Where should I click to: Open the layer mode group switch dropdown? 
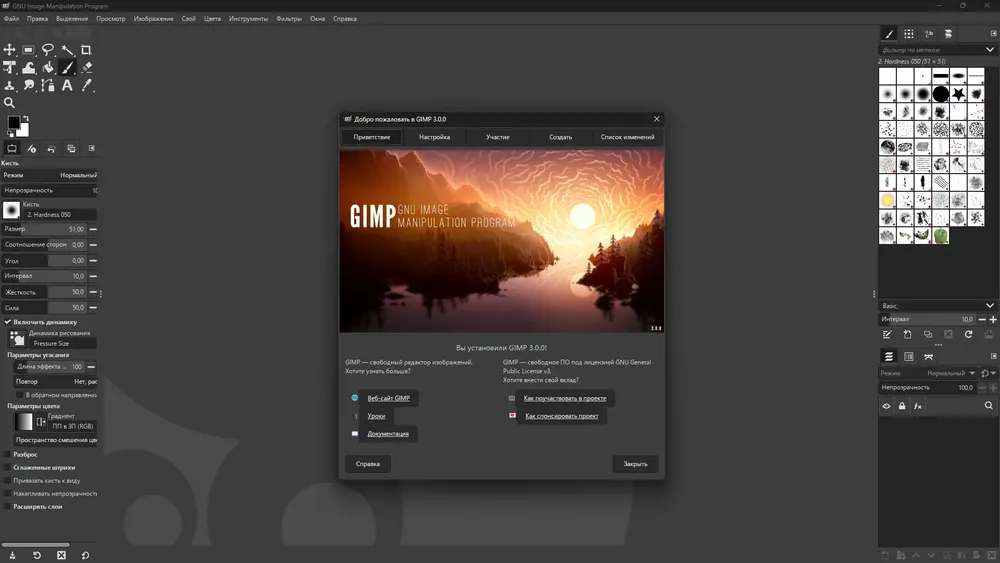click(x=989, y=373)
